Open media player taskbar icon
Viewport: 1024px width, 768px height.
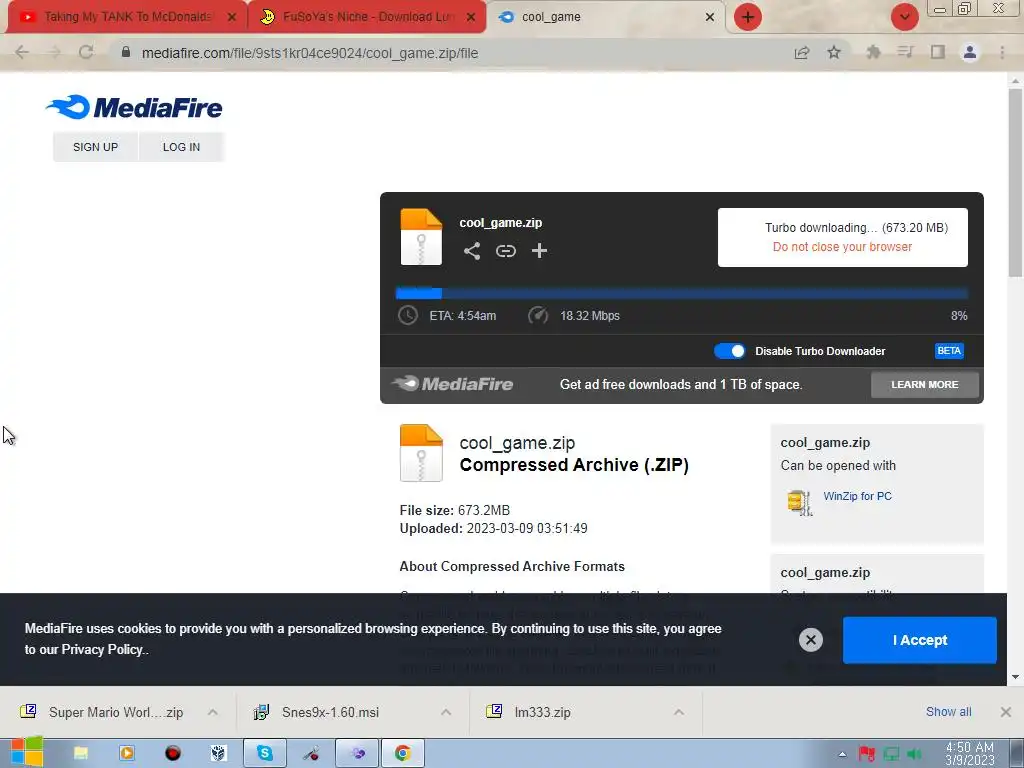(127, 753)
